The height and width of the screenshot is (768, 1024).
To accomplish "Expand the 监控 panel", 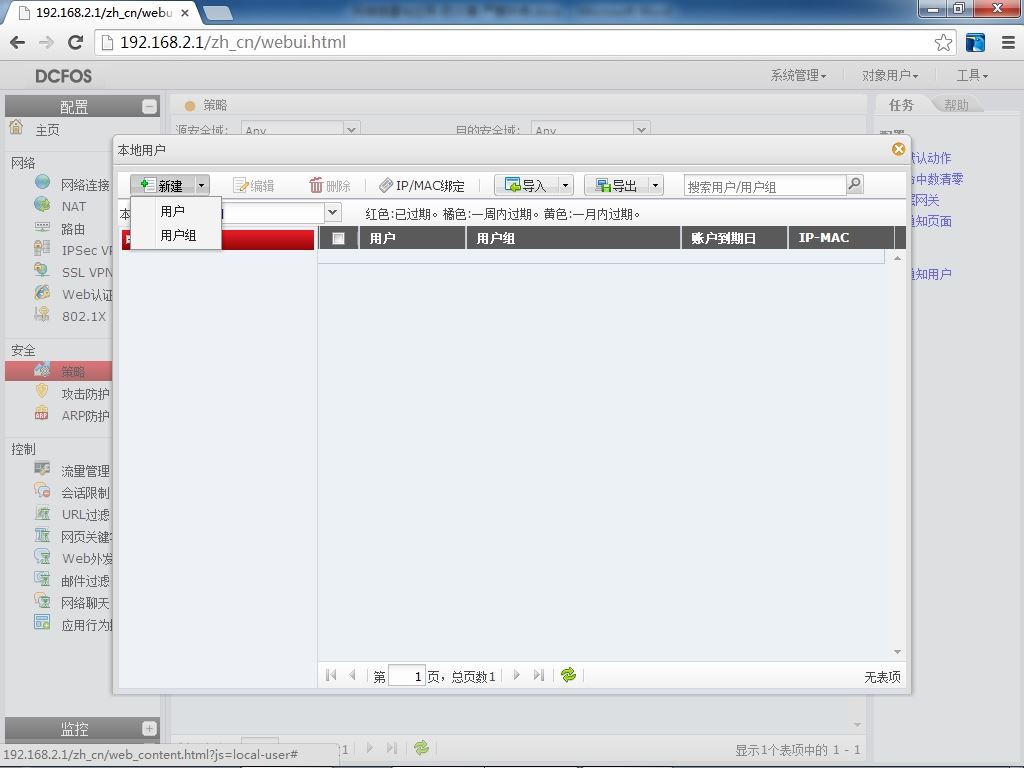I will pos(150,728).
